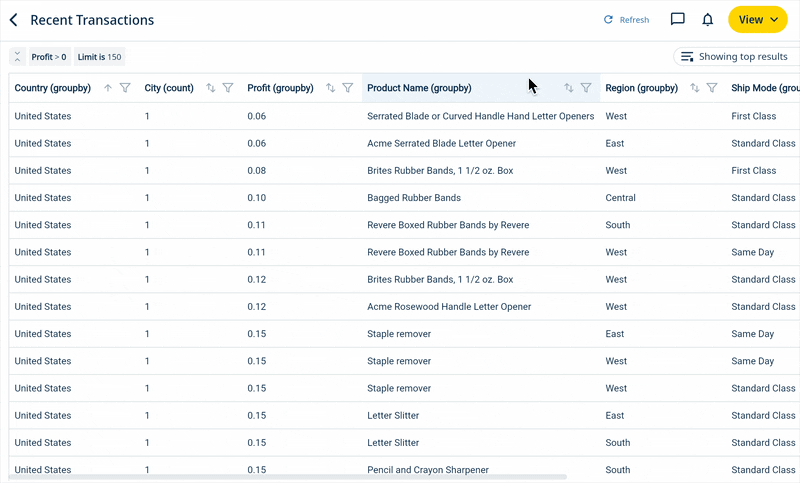Open notifications bell icon
Viewport: 800px width, 483px height.
pyautogui.click(x=708, y=19)
